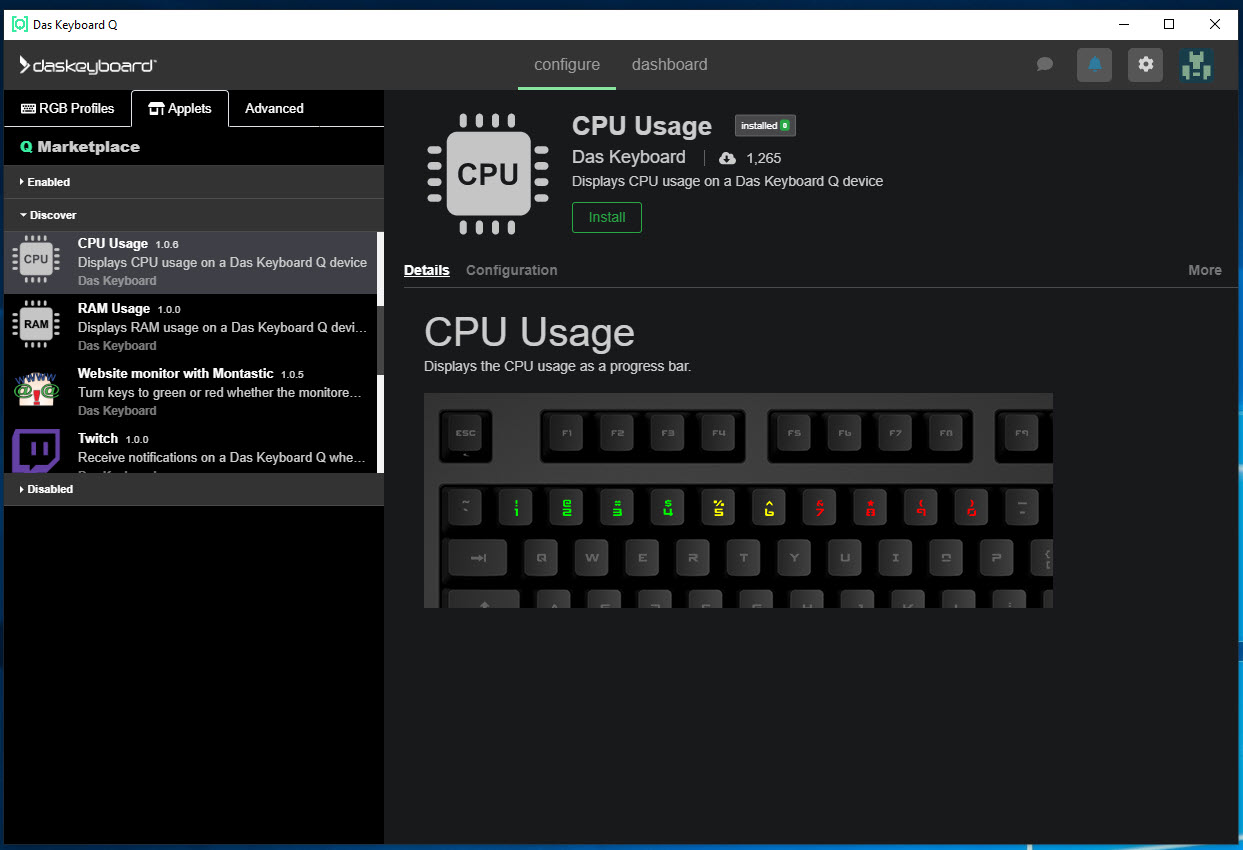Click the Das Keyboard Q title bar icon
The height and width of the screenshot is (850, 1243).
coord(19,24)
